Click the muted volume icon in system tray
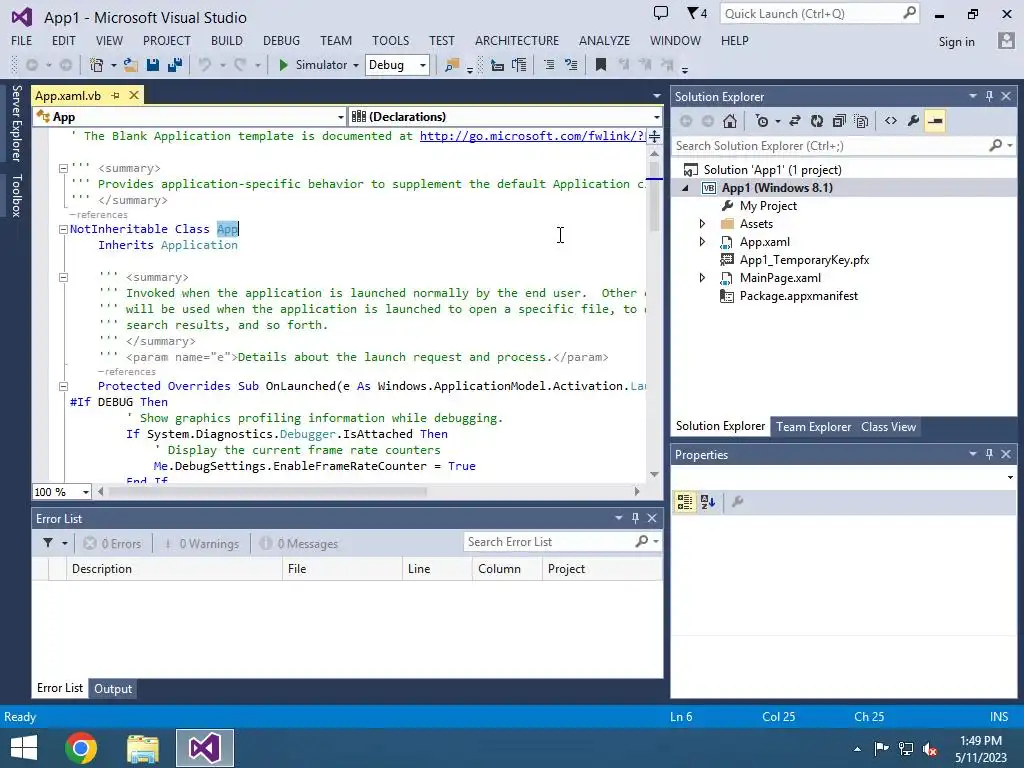The width and height of the screenshot is (1024, 768). 931,748
